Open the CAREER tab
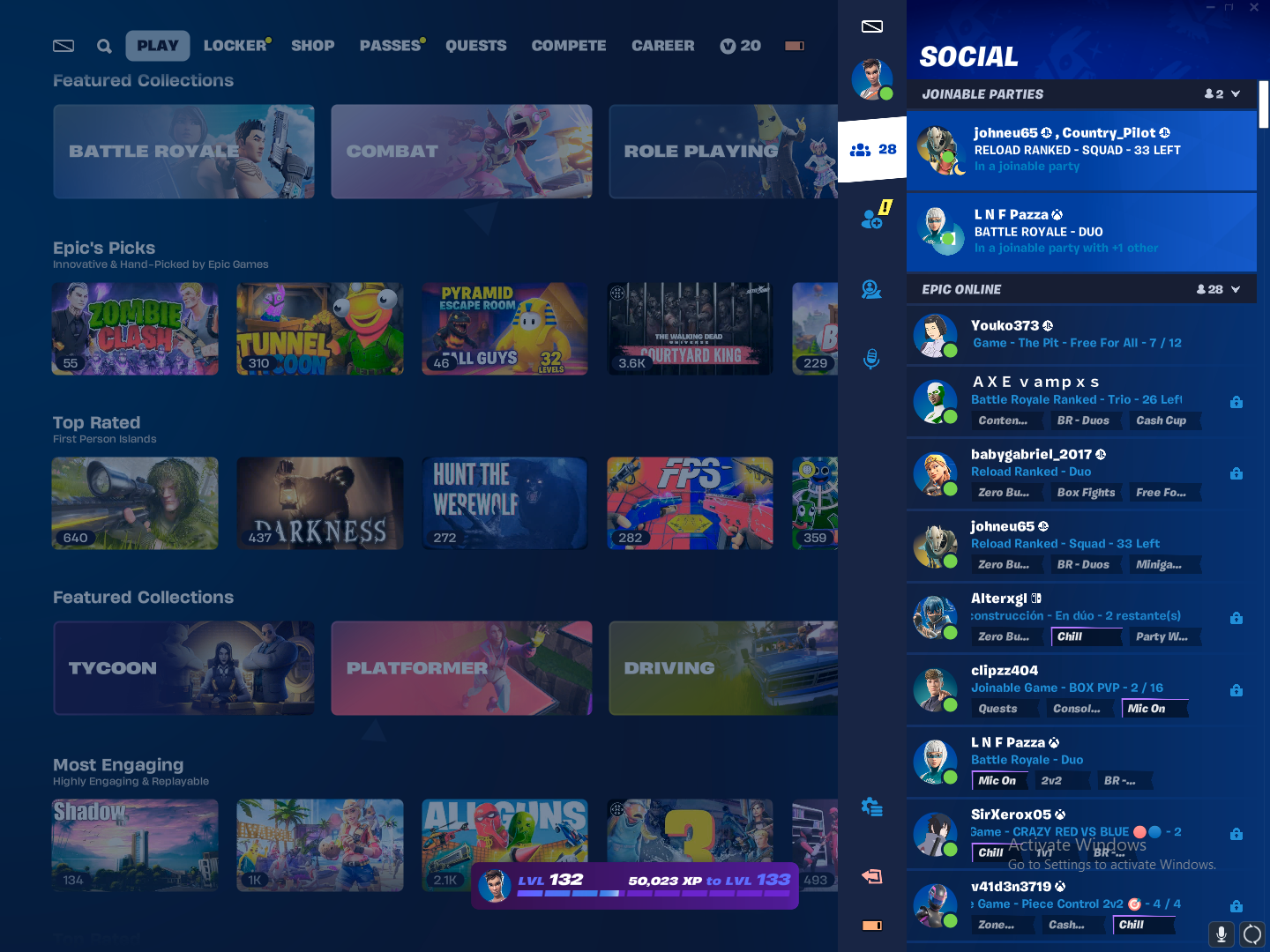This screenshot has height=952, width=1270. tap(663, 46)
